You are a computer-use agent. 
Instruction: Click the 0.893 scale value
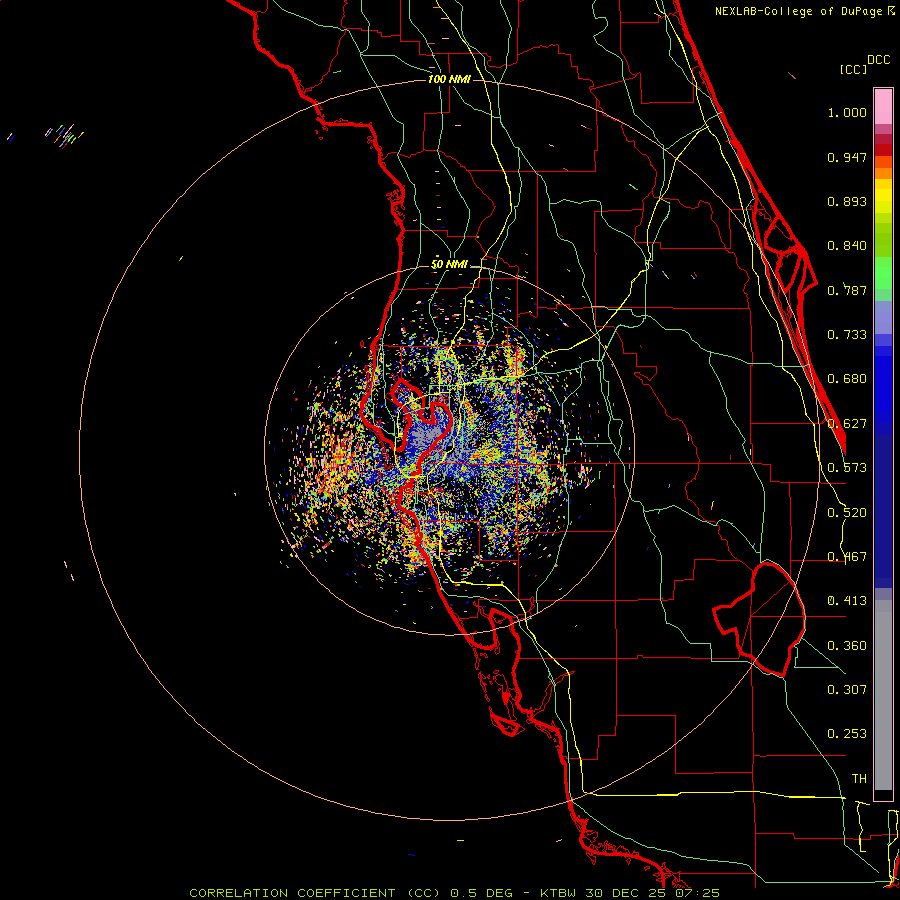pyautogui.click(x=847, y=201)
